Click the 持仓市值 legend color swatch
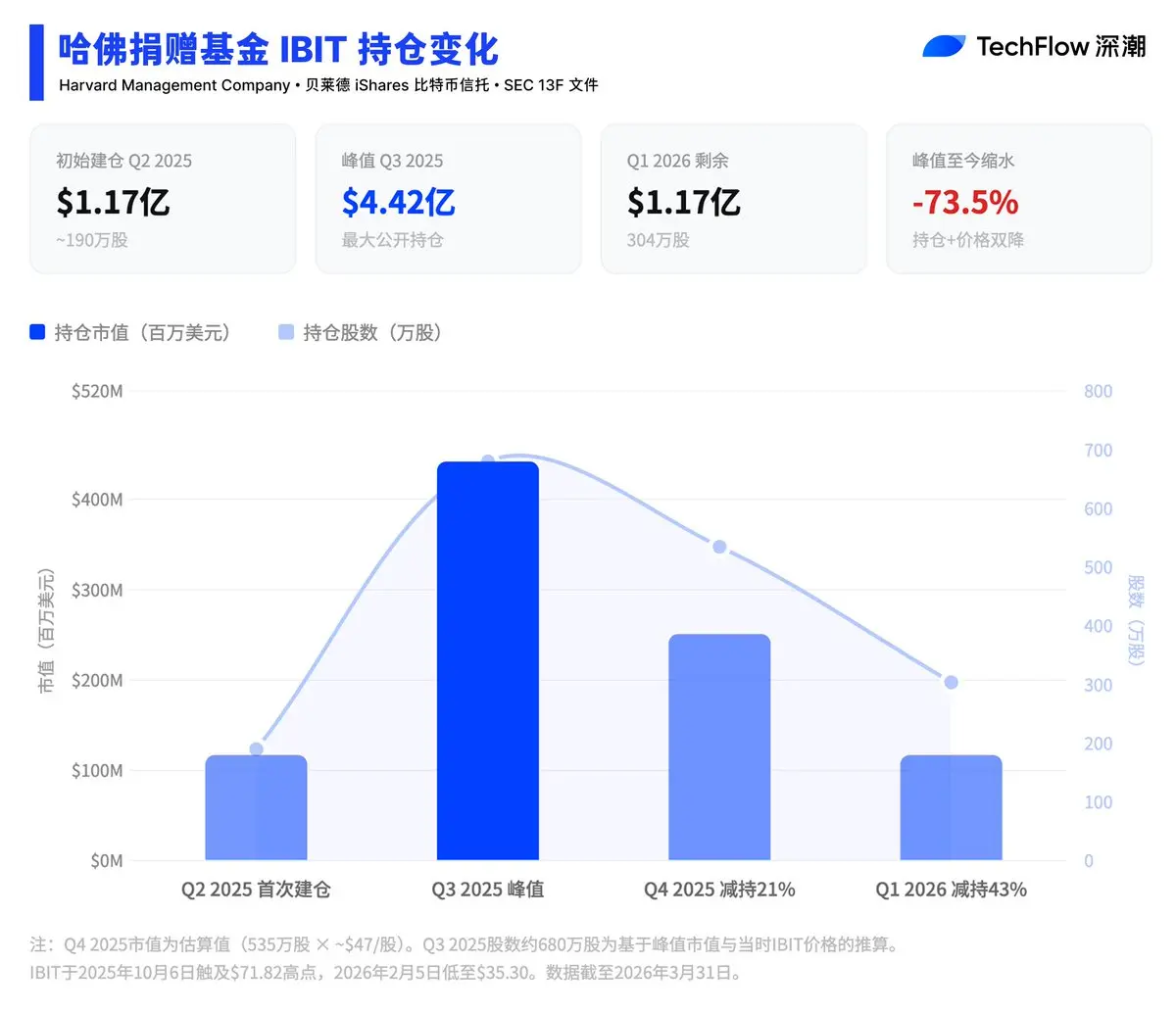Screen dimensions: 1176x1012 (37, 332)
